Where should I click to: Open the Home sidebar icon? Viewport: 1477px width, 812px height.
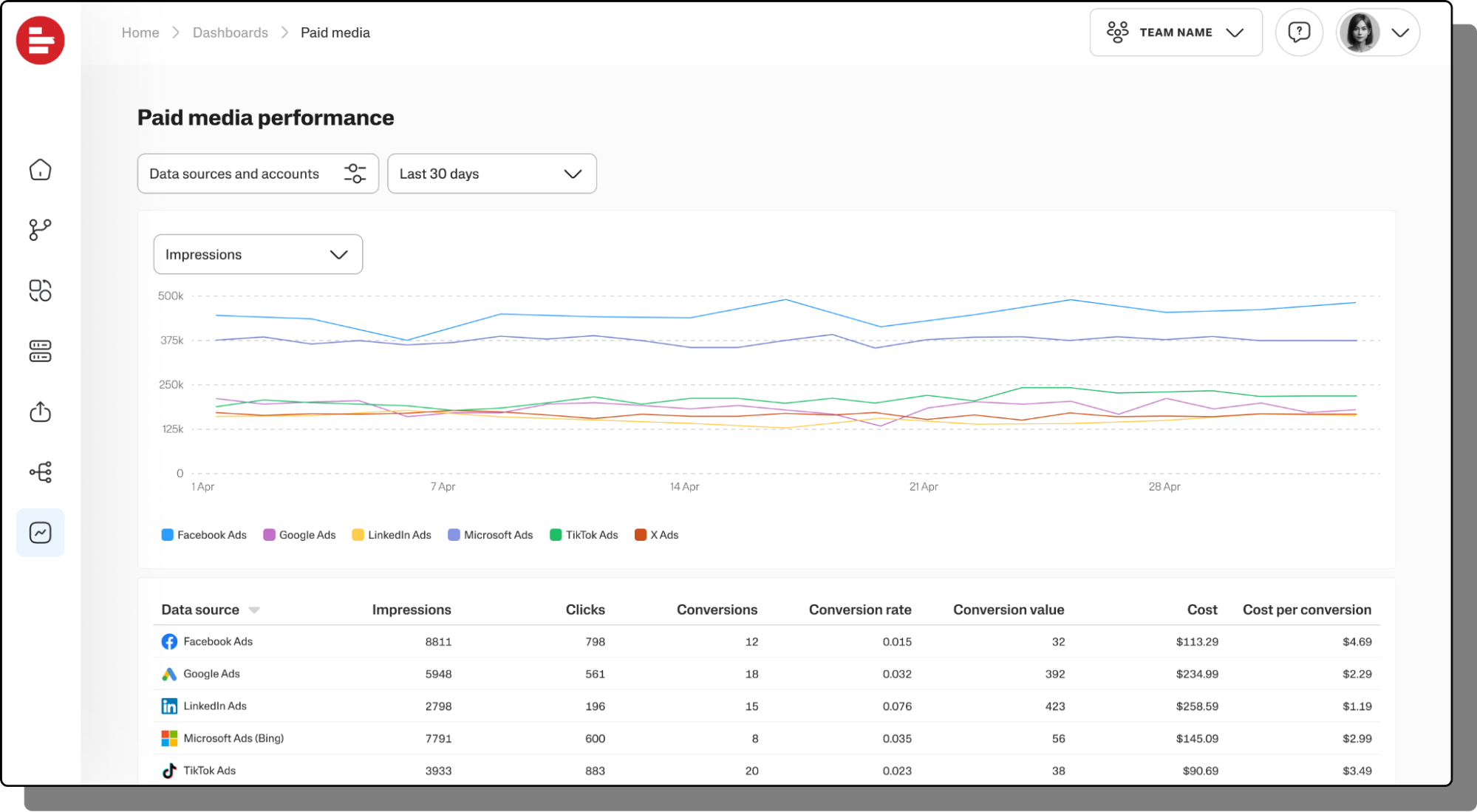pyautogui.click(x=41, y=169)
